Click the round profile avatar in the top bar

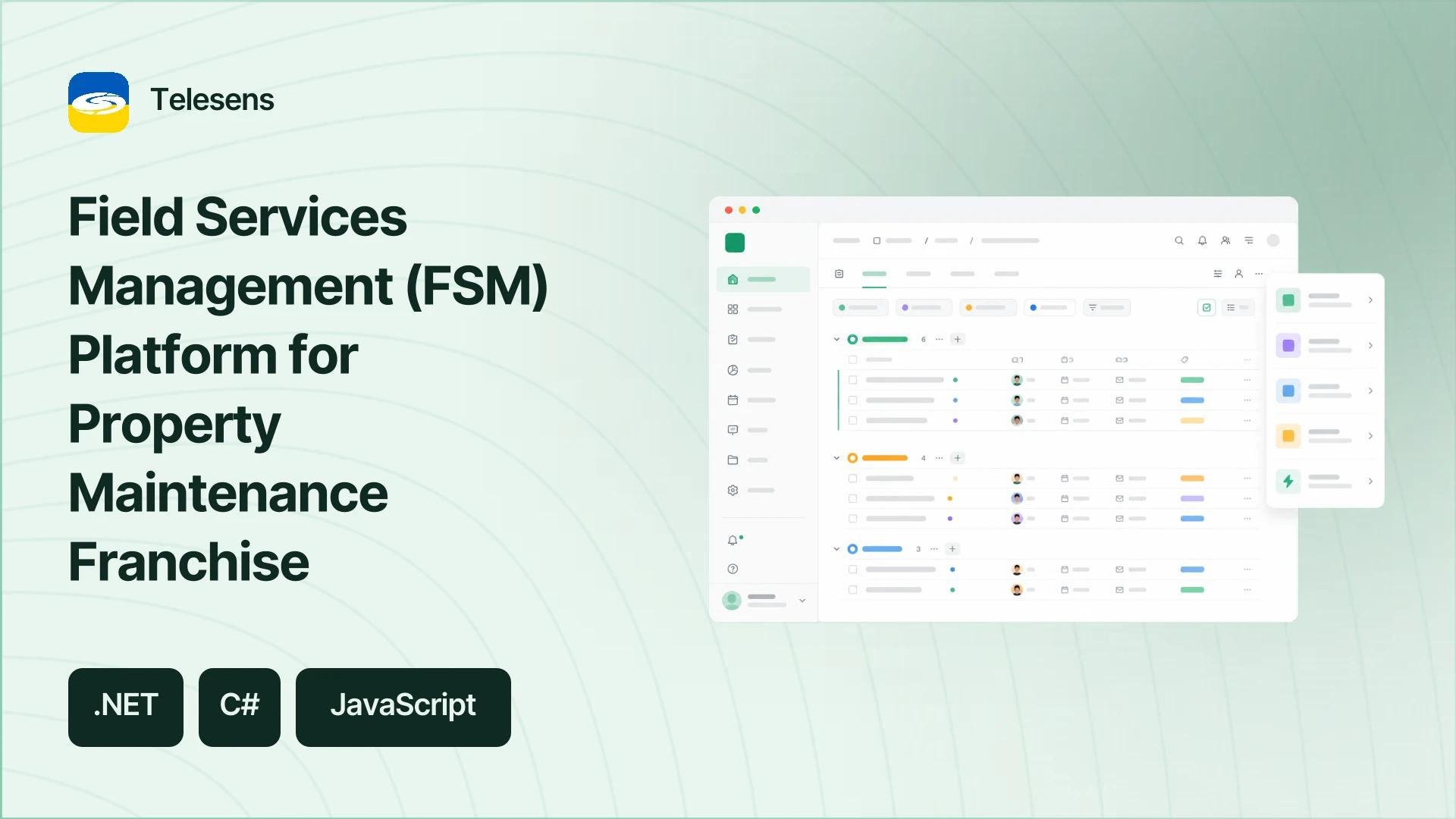click(x=1273, y=240)
